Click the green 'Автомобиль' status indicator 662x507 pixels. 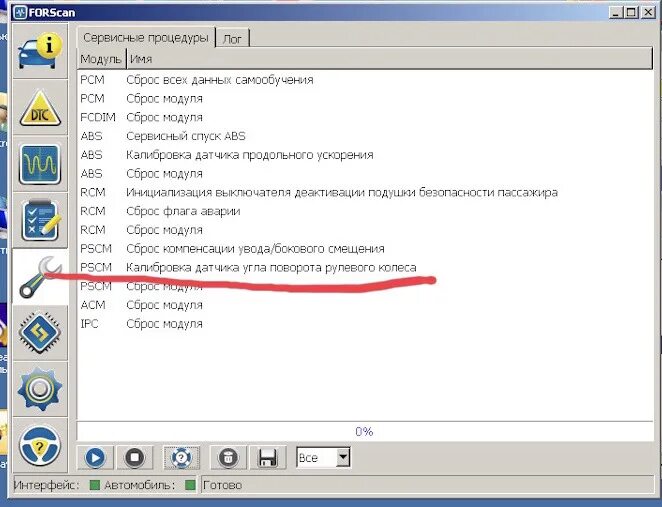(190, 485)
